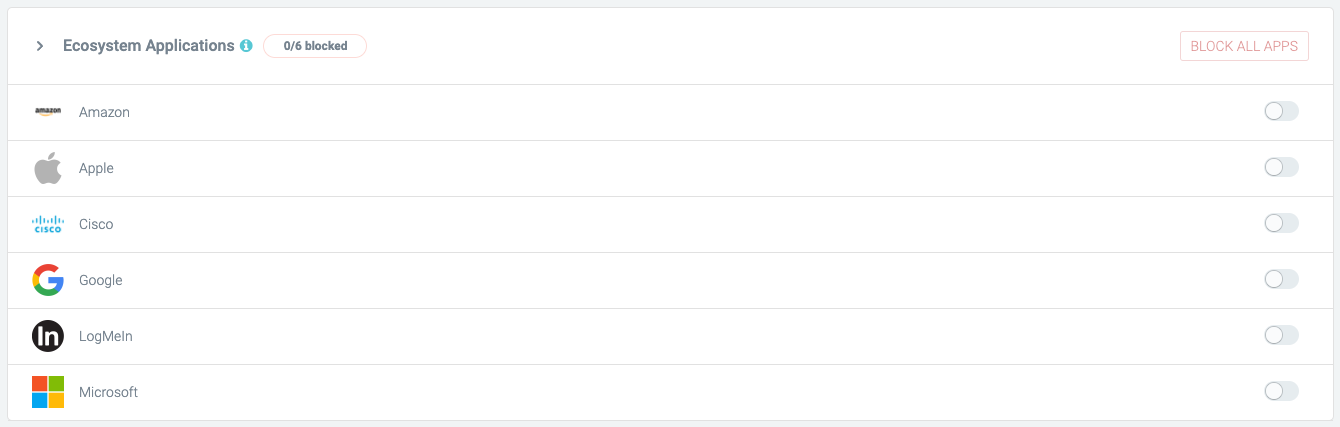Click the LogMeIn app name
Screen dimensions: 1340x427
pyautogui.click(x=106, y=336)
